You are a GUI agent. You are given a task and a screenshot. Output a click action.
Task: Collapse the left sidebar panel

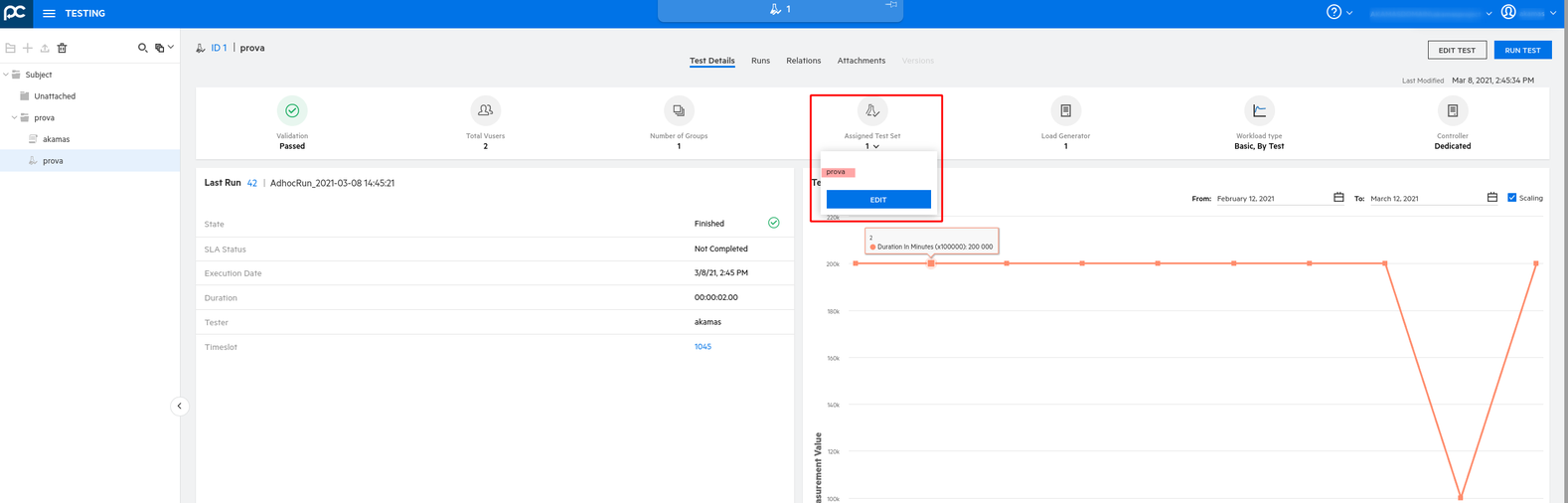tap(179, 406)
